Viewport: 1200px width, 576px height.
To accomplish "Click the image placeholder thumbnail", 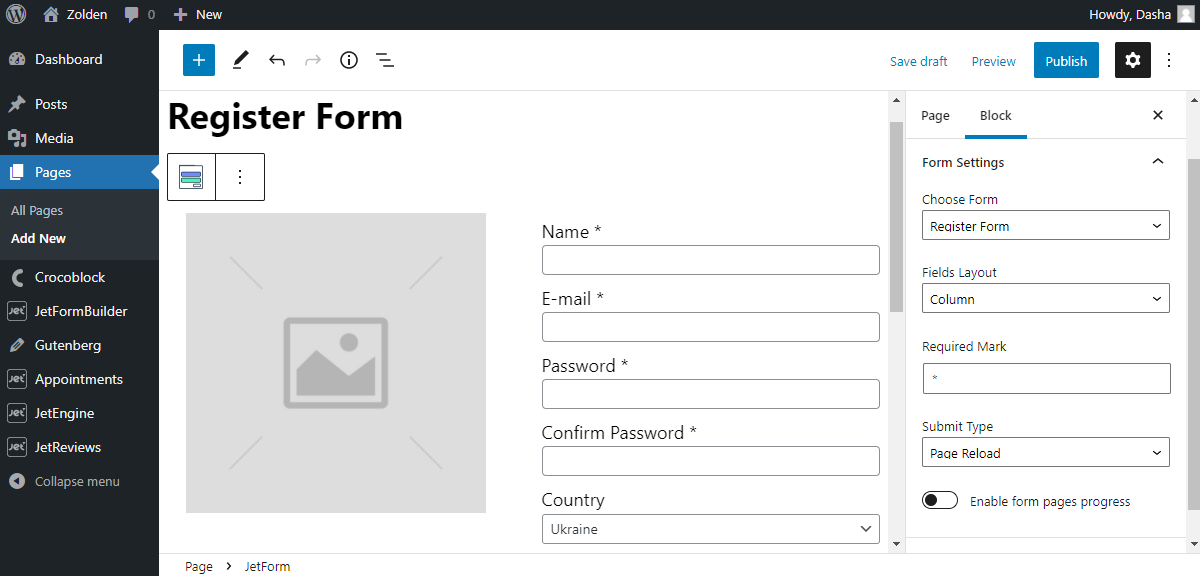I will point(336,363).
